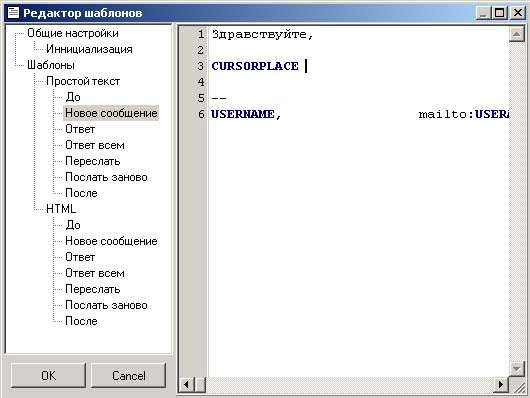This screenshot has height=398, width=530.
Task: Confirm changes with the OK button
Action: [48, 375]
